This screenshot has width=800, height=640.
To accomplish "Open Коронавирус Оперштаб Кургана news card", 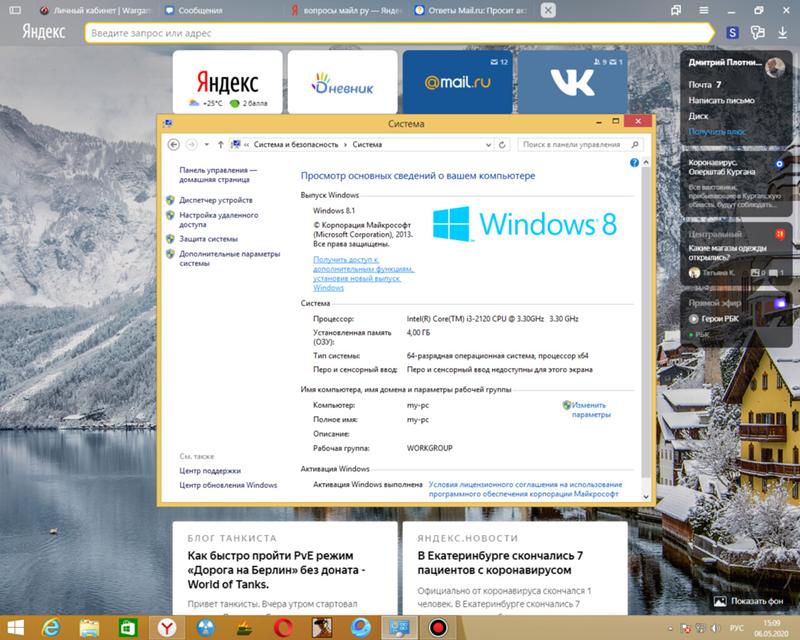I will [x=736, y=183].
